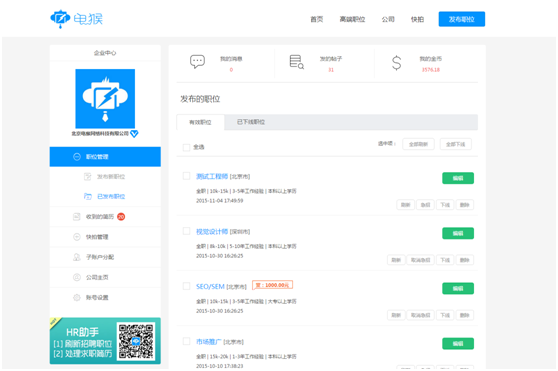Click 取消急招 button in 视觉设计师 row
Viewport: 558px width, 371px height.
(x=421, y=260)
